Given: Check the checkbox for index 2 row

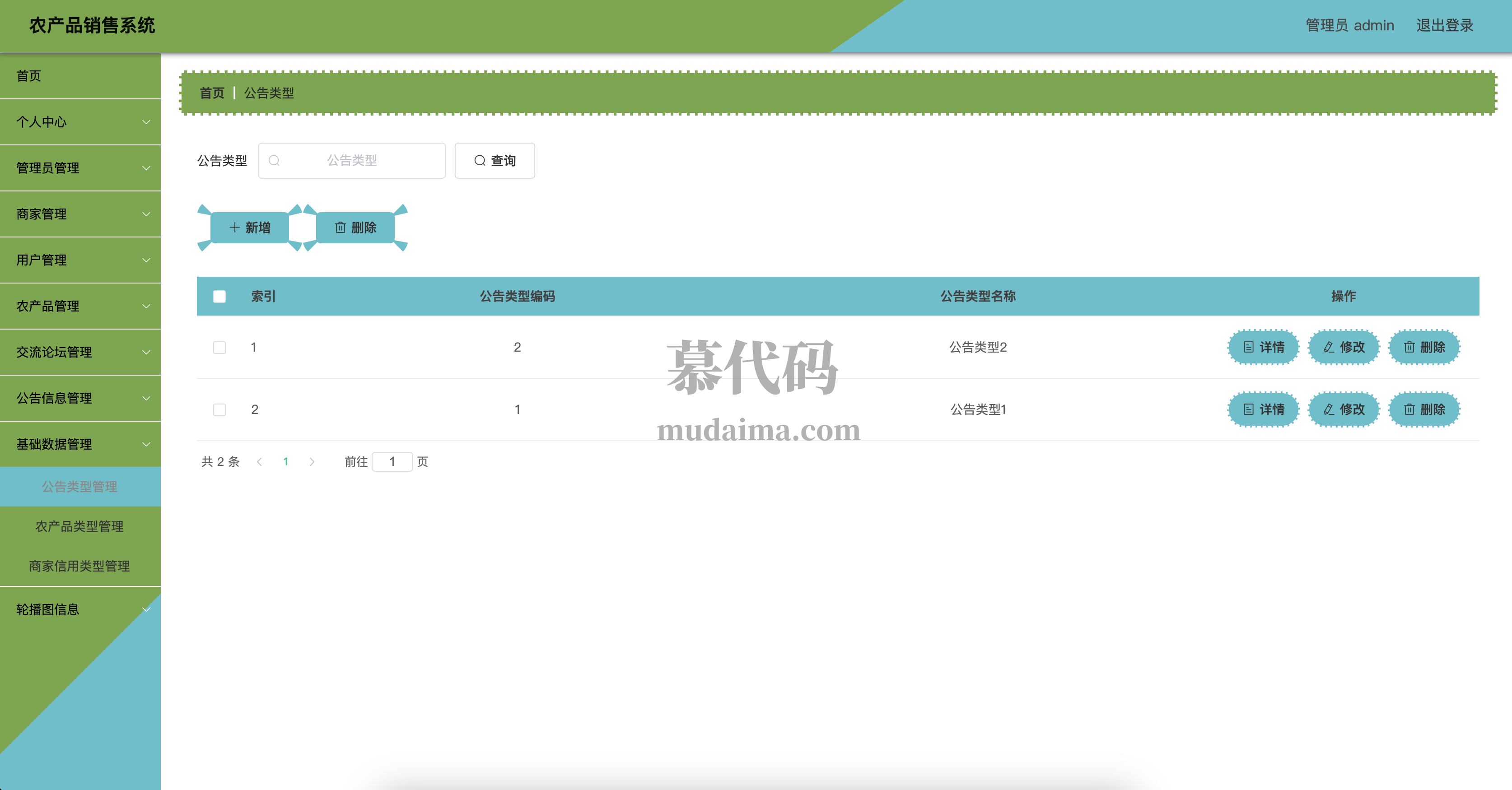Looking at the screenshot, I should pos(219,410).
